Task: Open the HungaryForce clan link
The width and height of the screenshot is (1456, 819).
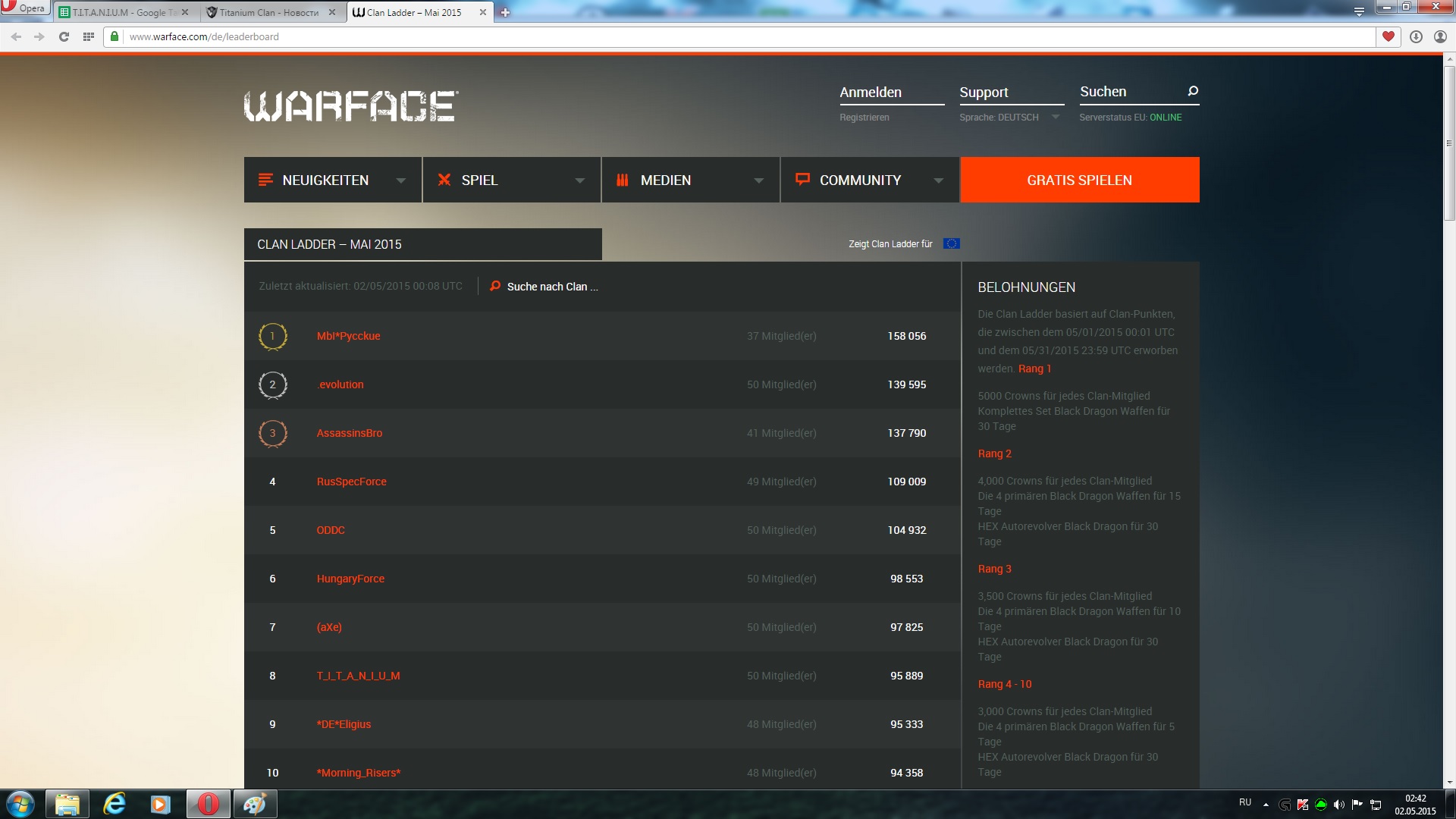Action: point(350,579)
